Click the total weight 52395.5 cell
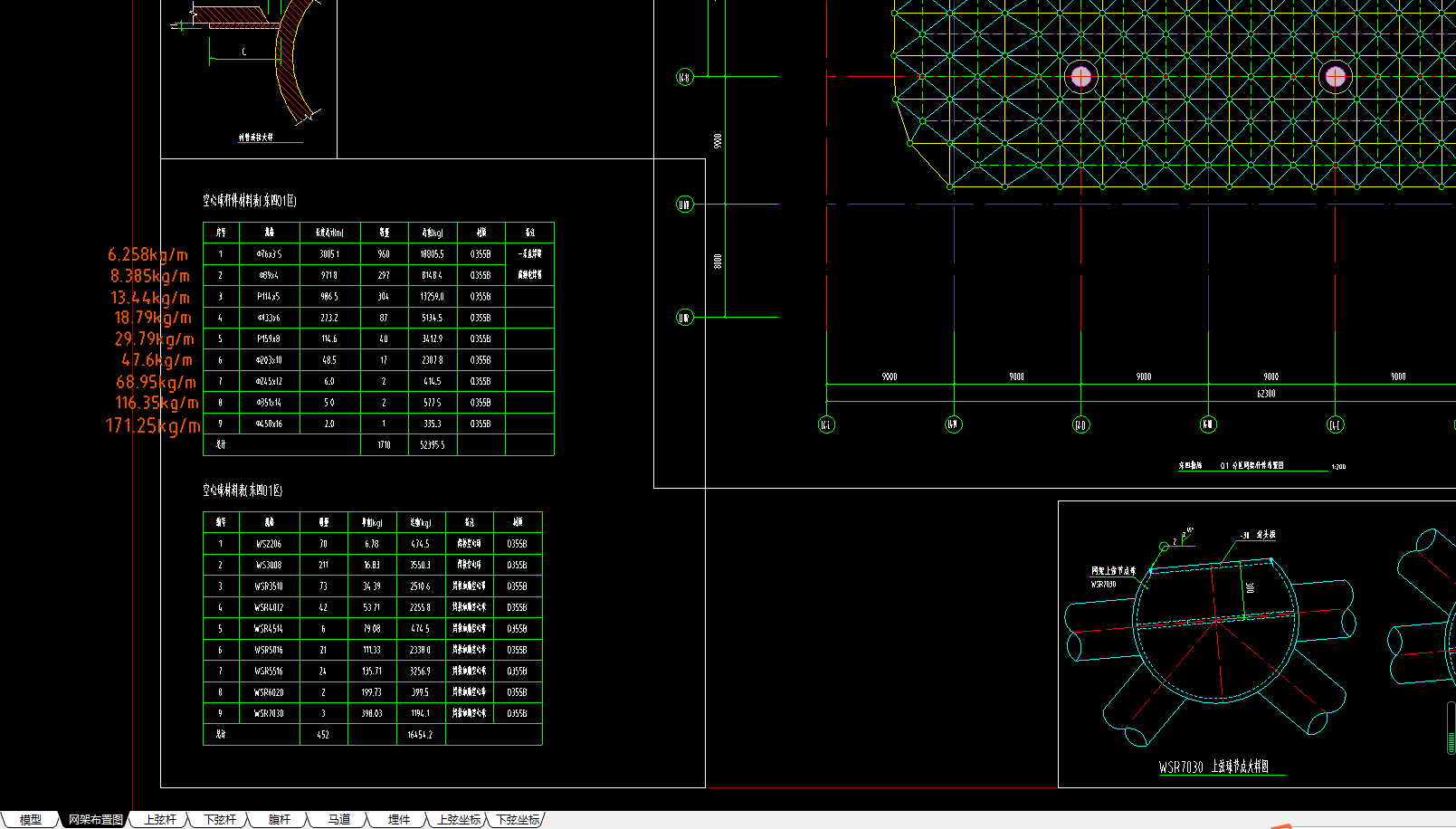 (x=433, y=445)
